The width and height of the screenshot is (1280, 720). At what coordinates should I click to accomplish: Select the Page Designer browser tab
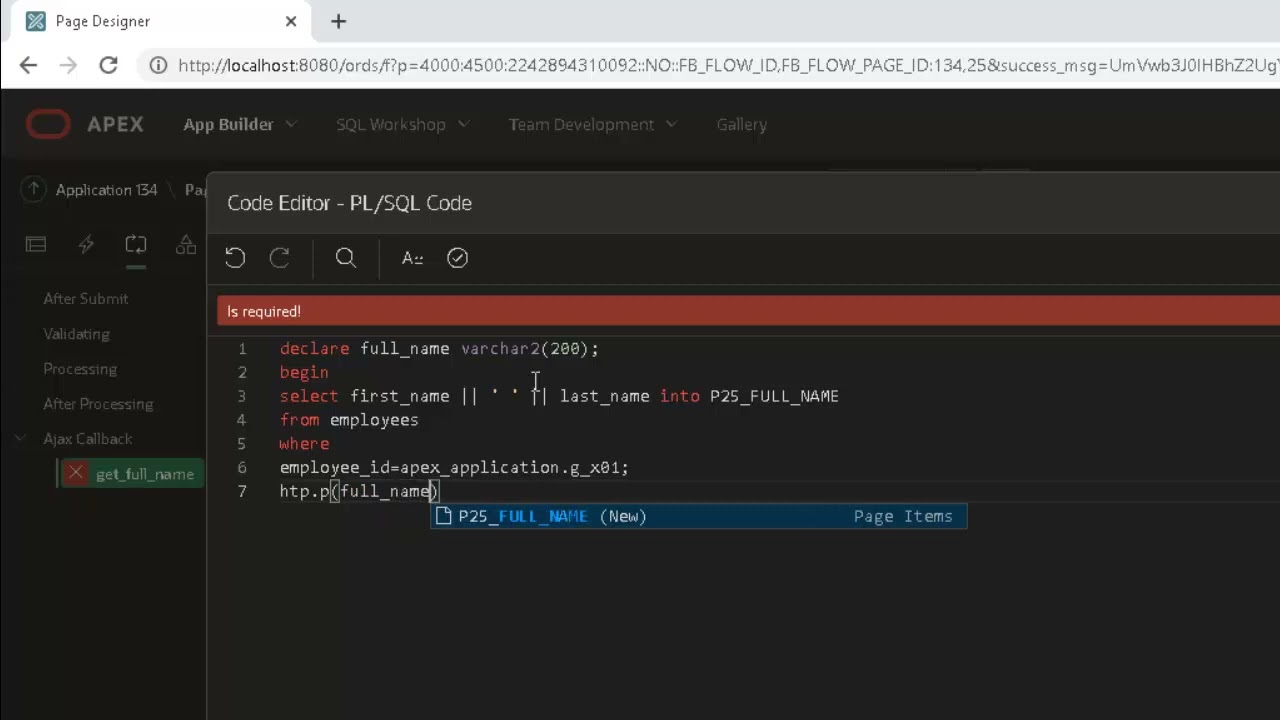click(160, 21)
